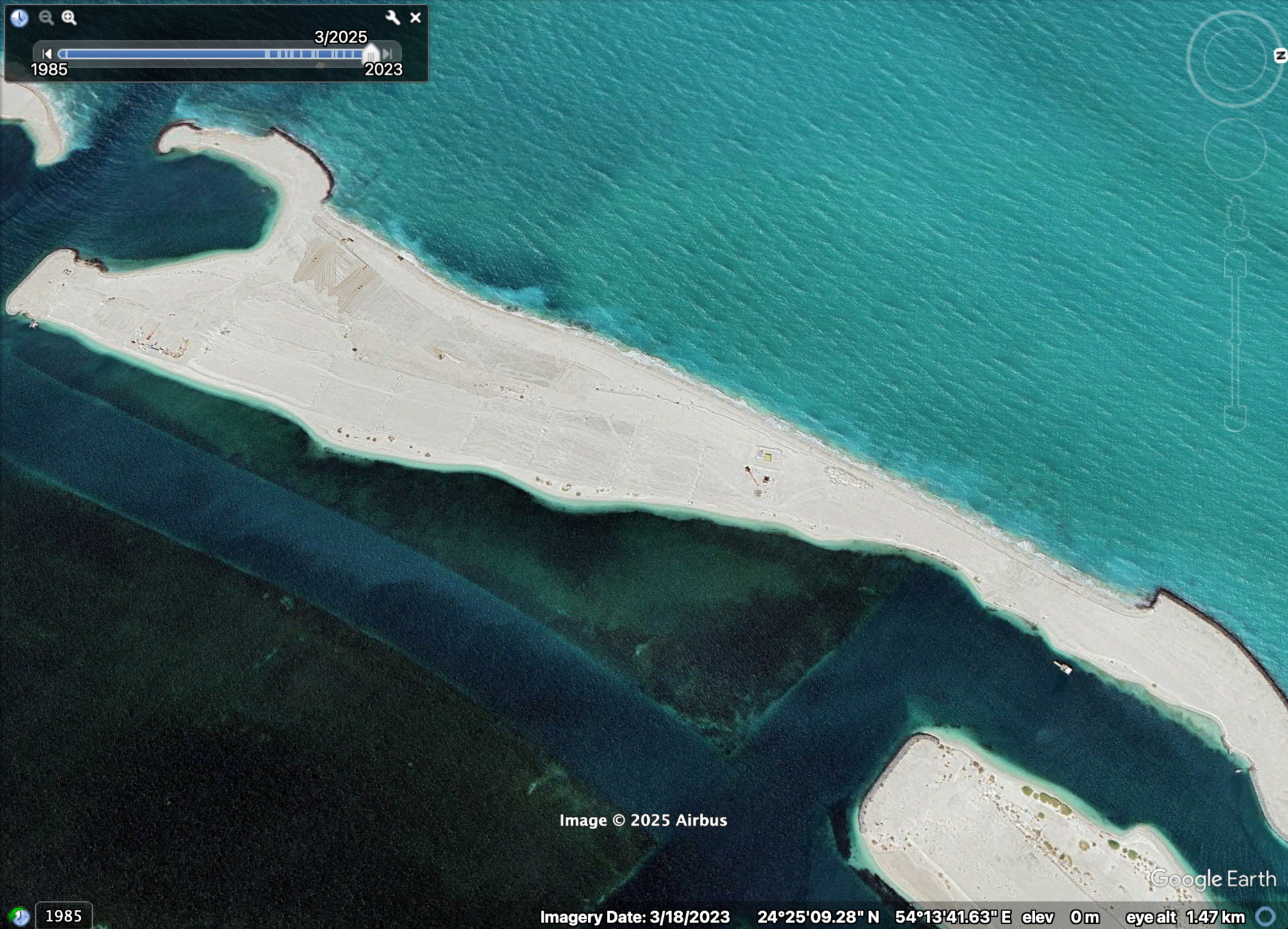Click the bottom-left historical imagery clock icon
The height and width of the screenshot is (929, 1288).
[x=20, y=916]
